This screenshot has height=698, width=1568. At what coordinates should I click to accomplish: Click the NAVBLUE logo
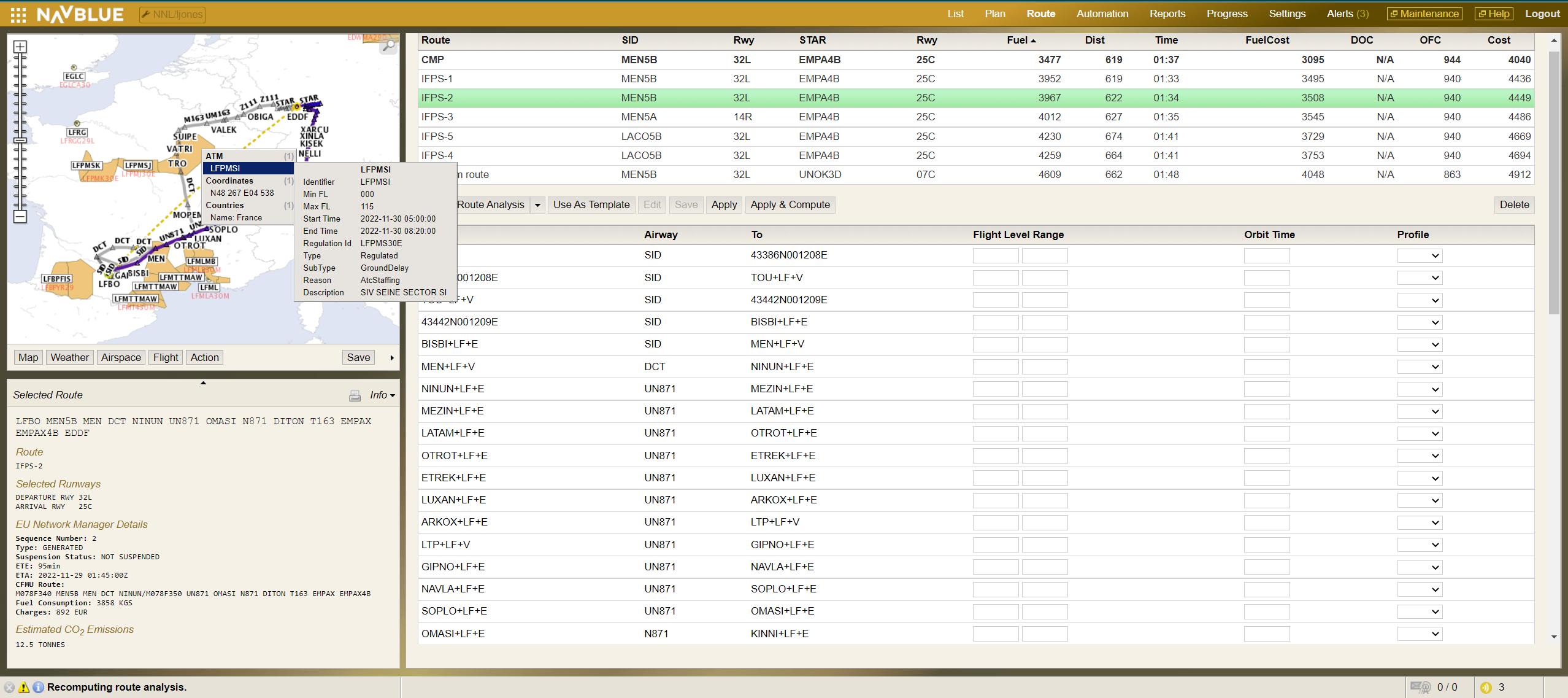pyautogui.click(x=80, y=14)
